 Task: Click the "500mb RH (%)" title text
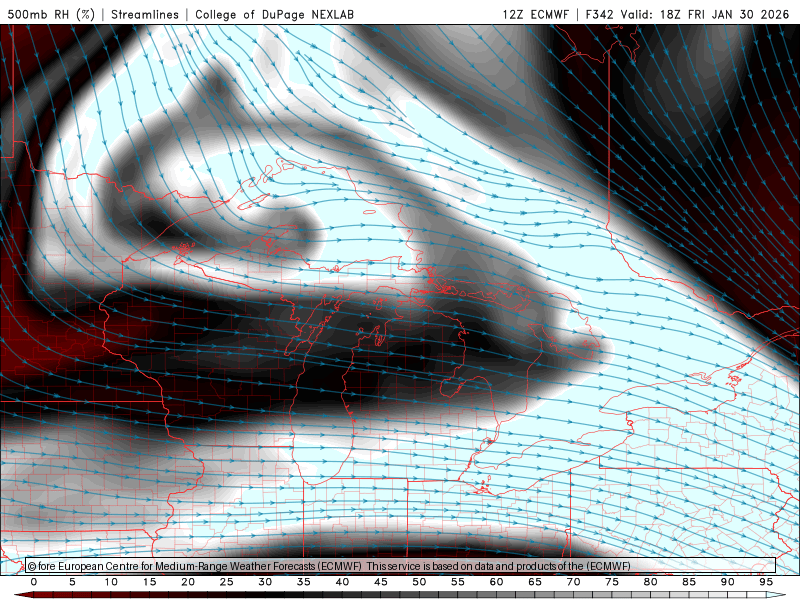click(x=52, y=14)
